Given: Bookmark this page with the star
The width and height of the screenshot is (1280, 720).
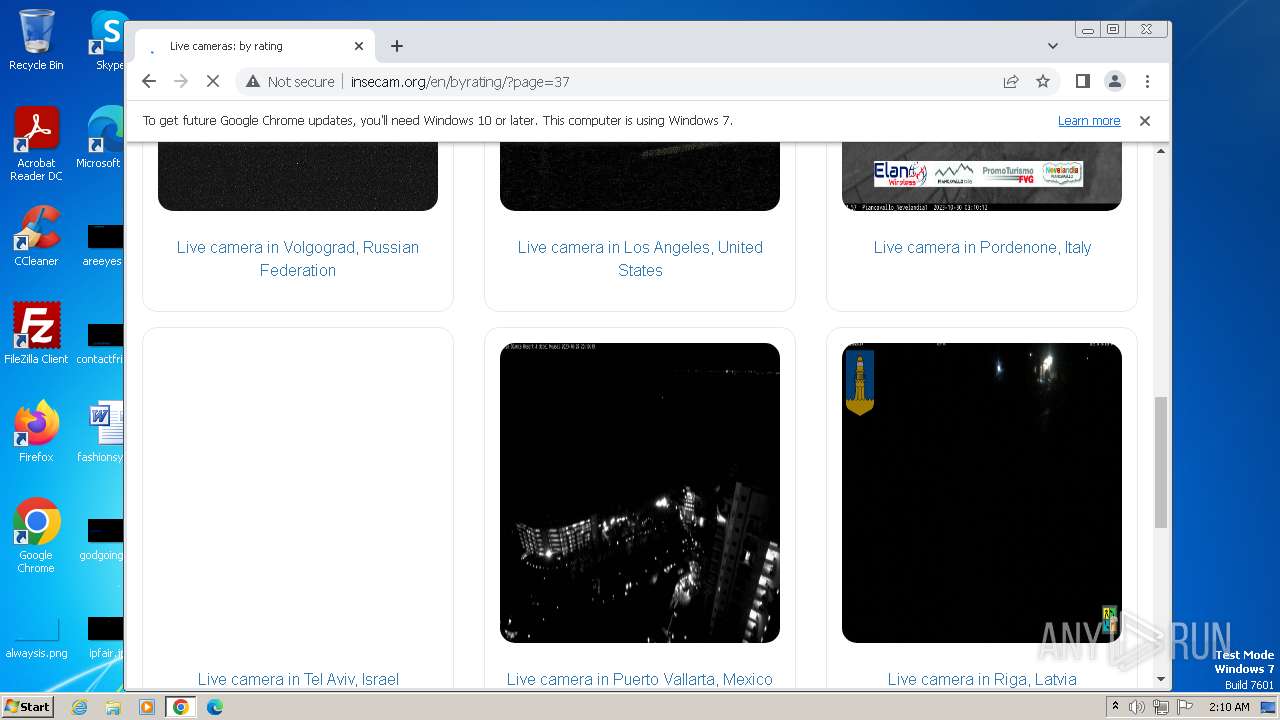Looking at the screenshot, I should 1043,81.
